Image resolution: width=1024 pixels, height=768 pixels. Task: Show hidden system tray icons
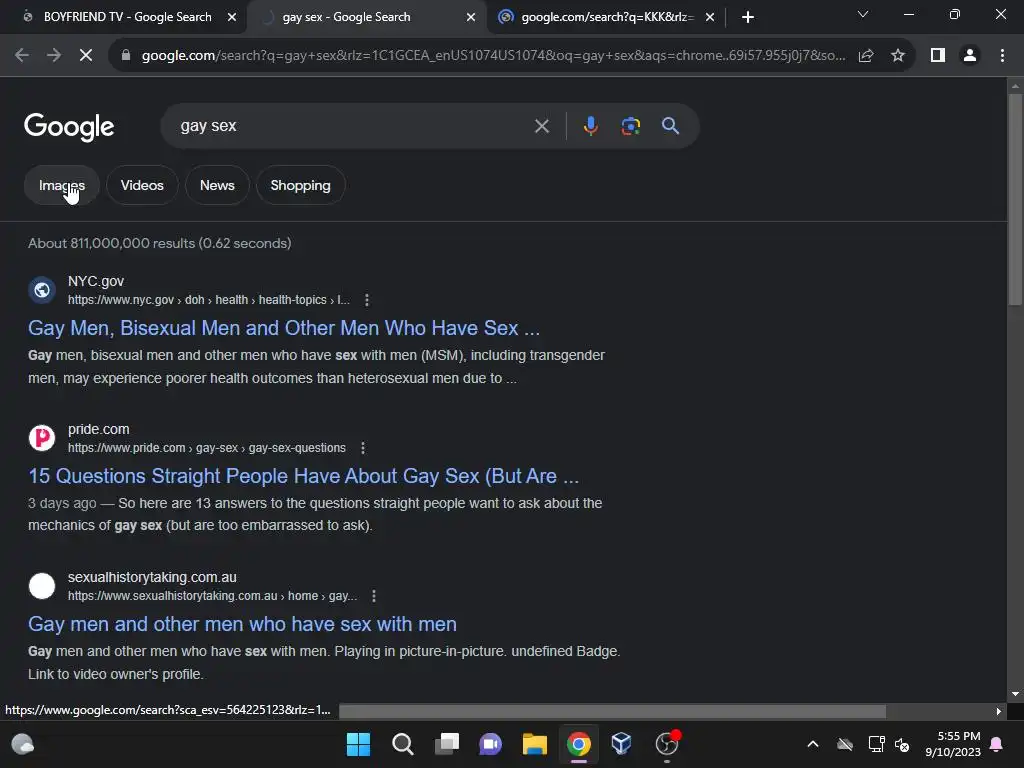click(x=813, y=744)
